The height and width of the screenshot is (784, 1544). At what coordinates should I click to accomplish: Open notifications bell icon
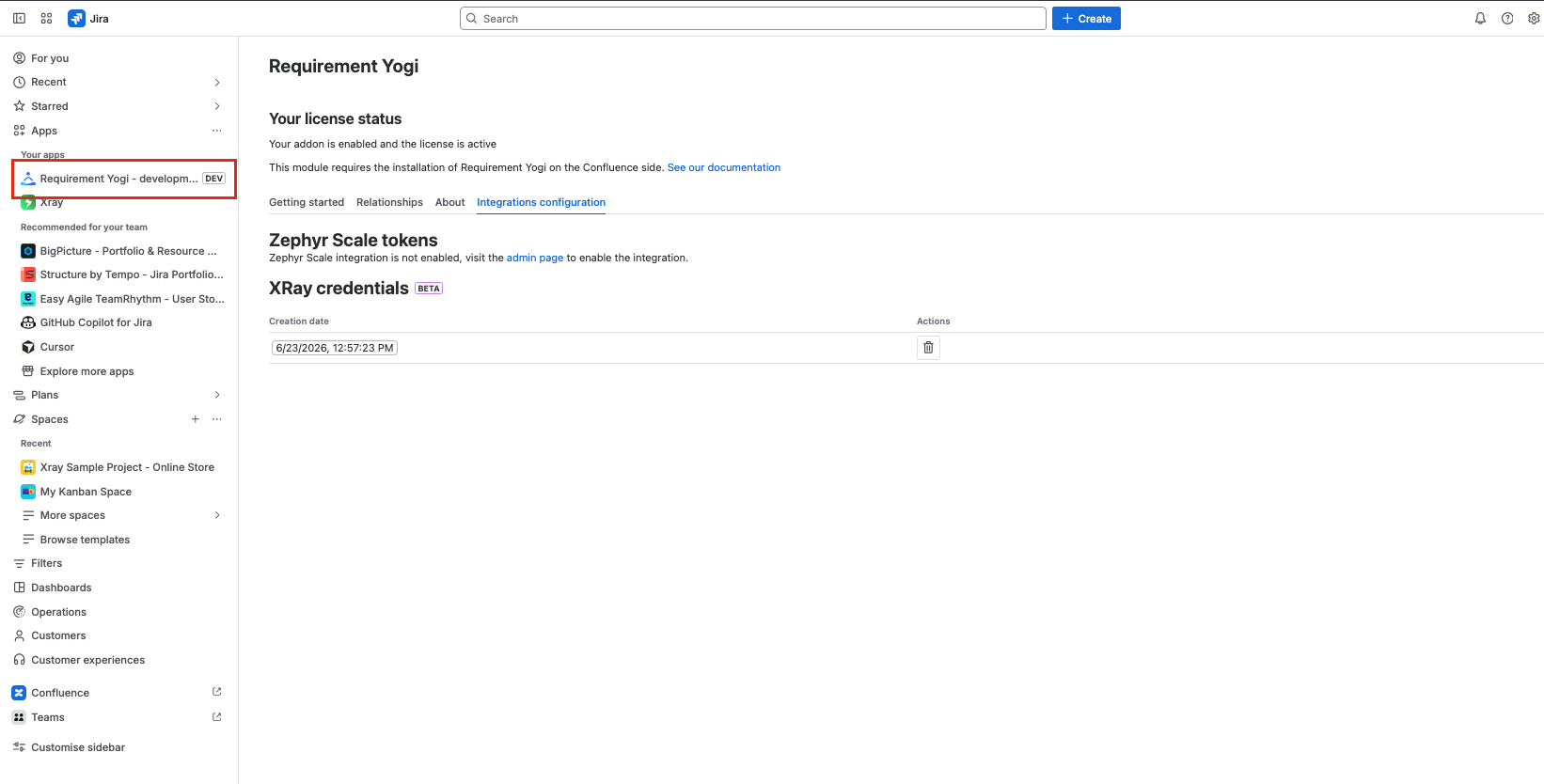click(1480, 19)
